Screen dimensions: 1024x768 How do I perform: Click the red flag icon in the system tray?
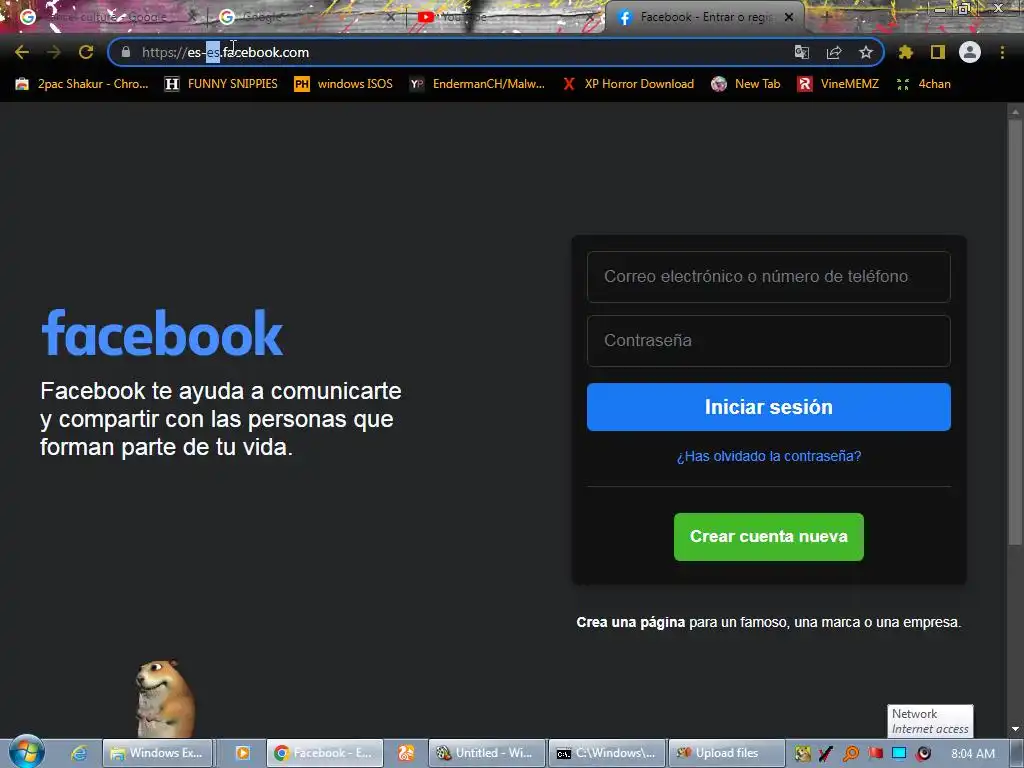(875, 754)
